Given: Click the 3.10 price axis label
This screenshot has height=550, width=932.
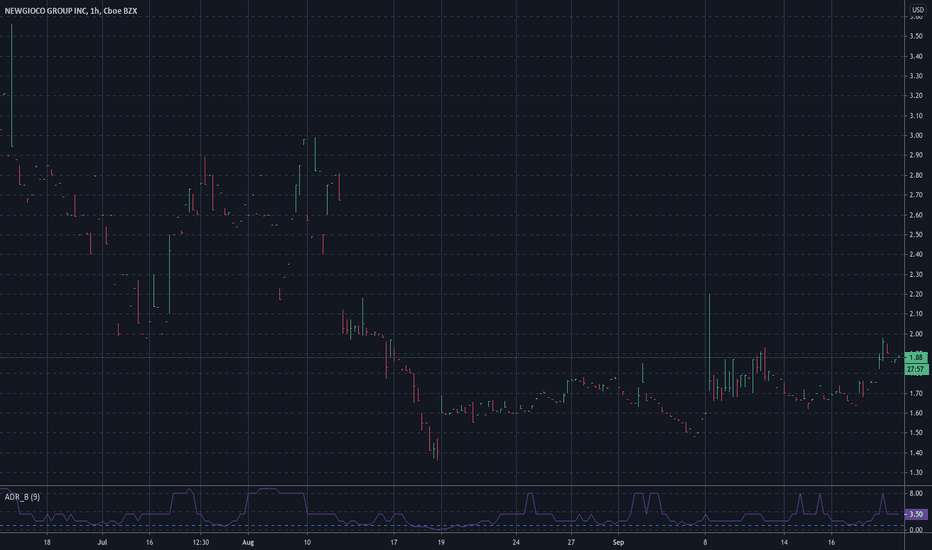Looking at the screenshot, I should point(916,116).
